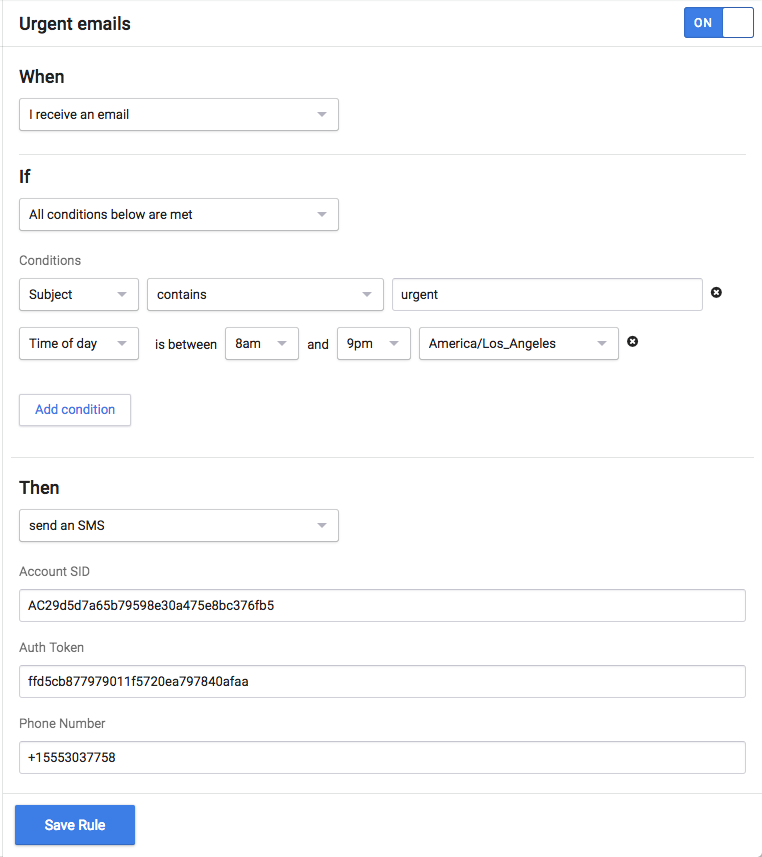Open the 'send an SMS' action dropdown
The width and height of the screenshot is (762, 857).
[179, 526]
